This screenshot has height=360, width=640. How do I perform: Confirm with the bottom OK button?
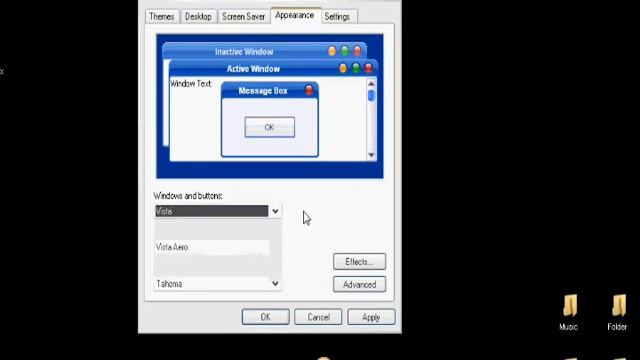(265, 317)
